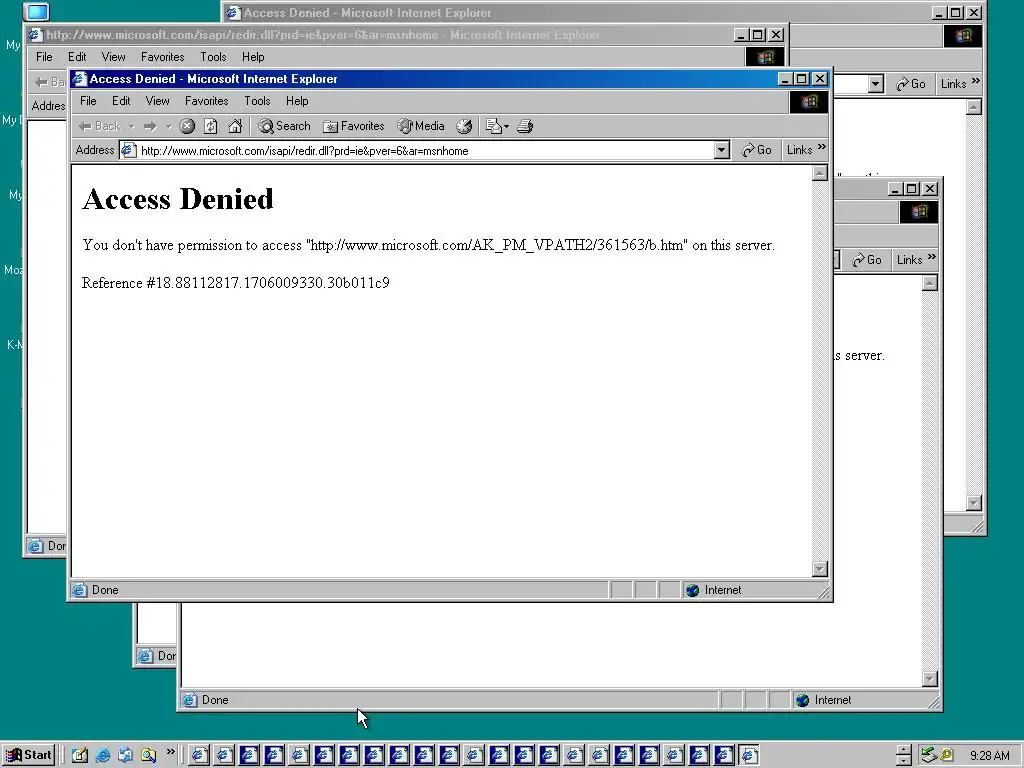Expand the quick launch overflow chevron
This screenshot has height=768, width=1024.
[x=170, y=752]
